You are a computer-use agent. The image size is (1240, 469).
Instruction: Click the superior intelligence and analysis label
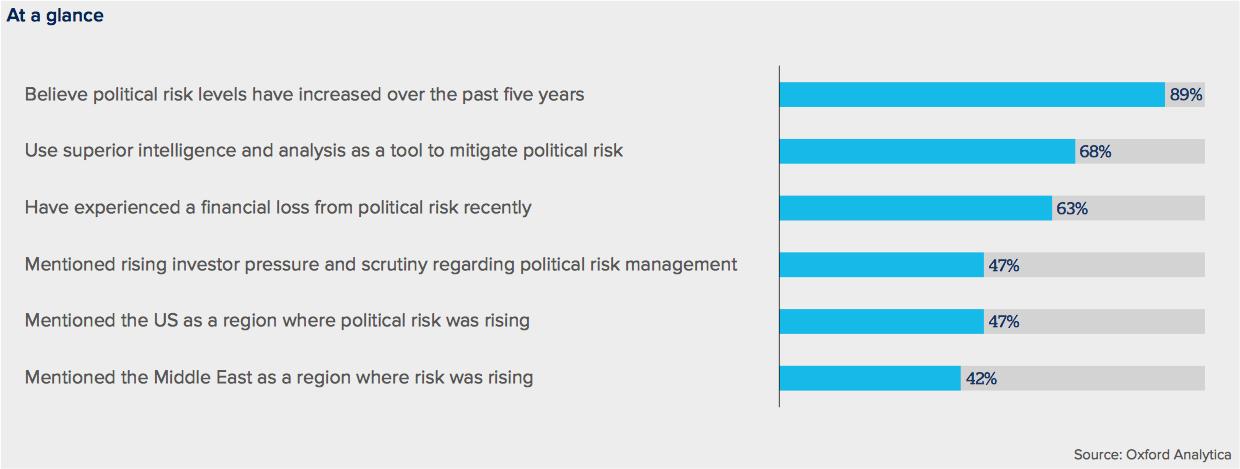(x=323, y=151)
